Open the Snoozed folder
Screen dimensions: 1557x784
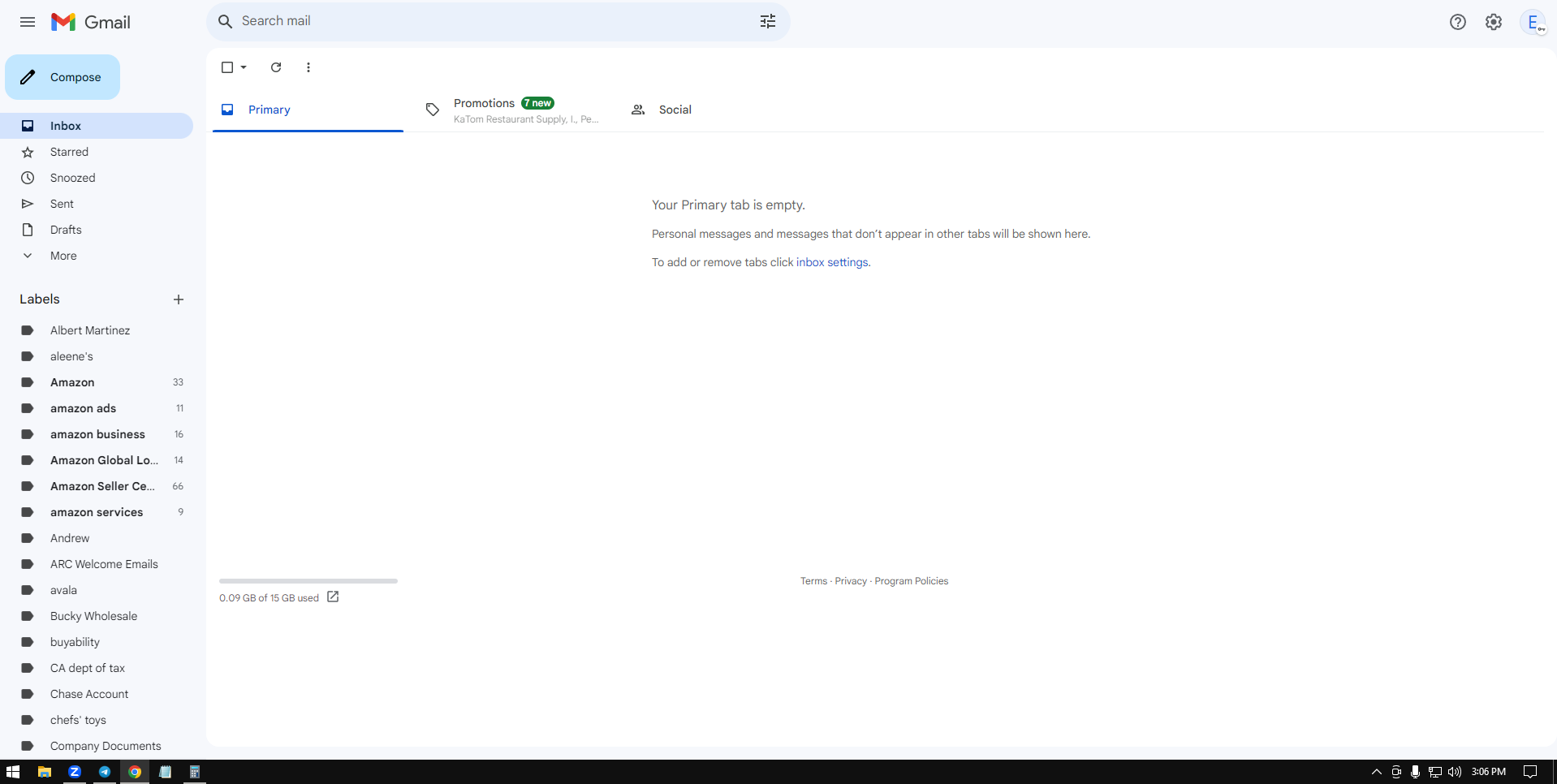coord(97,178)
